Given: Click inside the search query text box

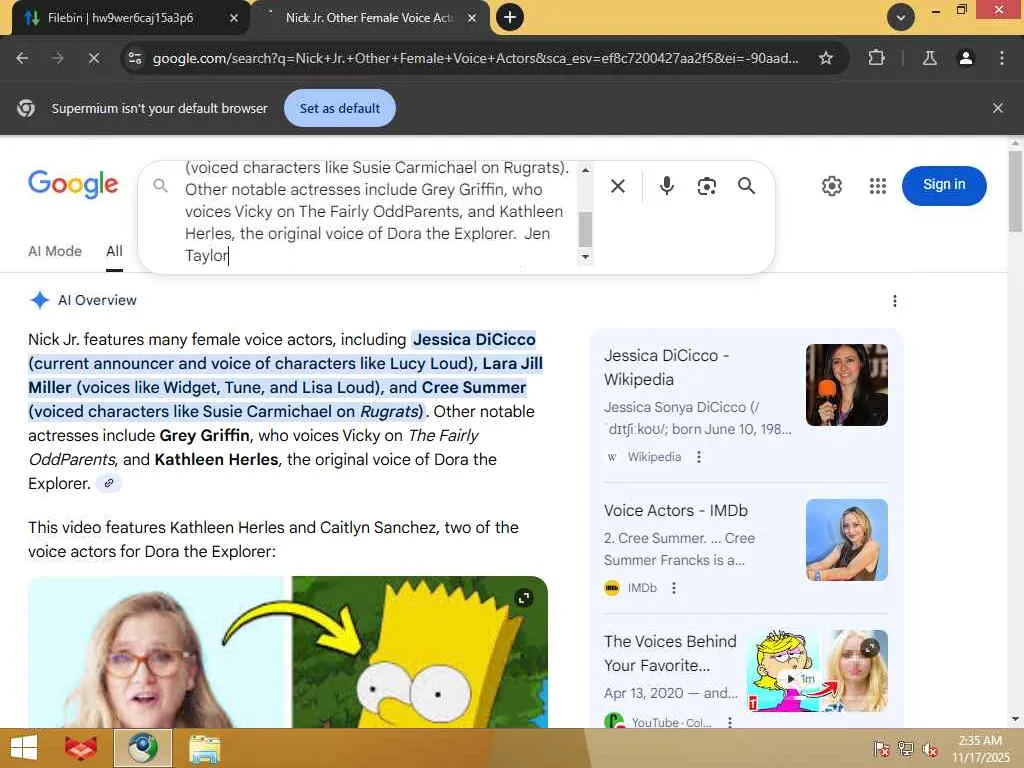Looking at the screenshot, I should coord(377,212).
